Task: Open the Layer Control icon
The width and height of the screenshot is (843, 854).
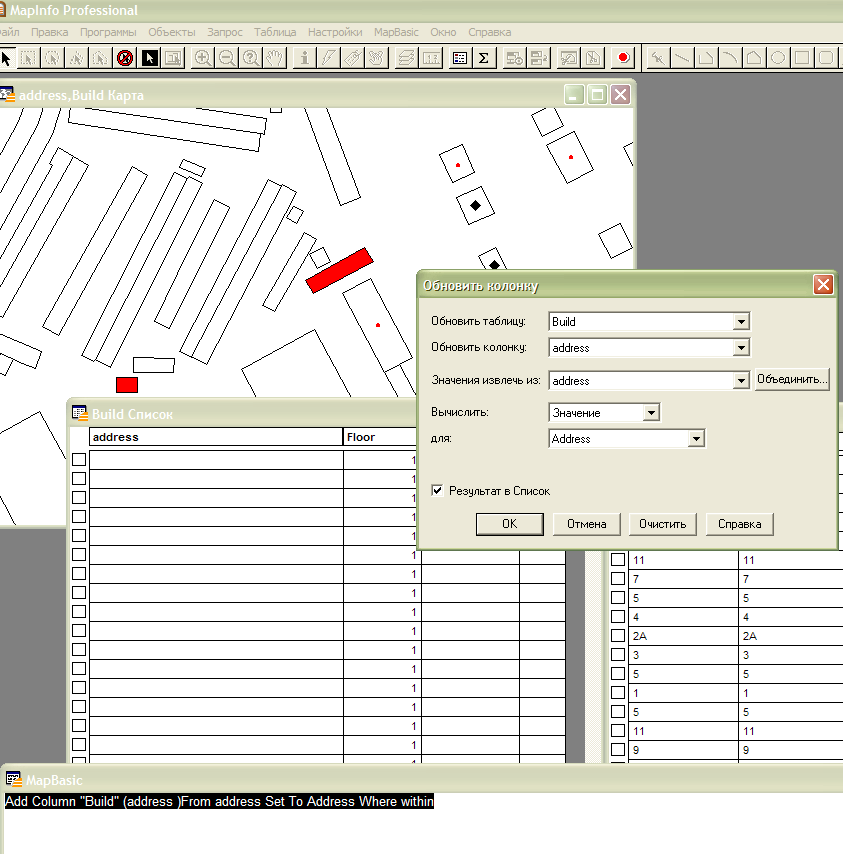Action: click(x=405, y=58)
